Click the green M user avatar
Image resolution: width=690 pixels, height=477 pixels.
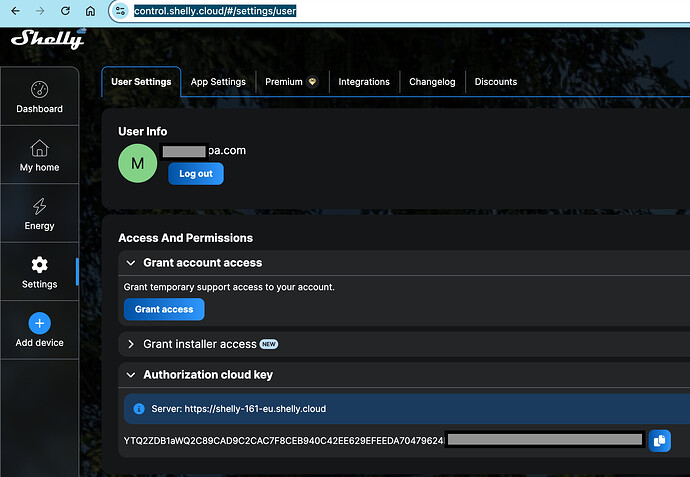[138, 163]
